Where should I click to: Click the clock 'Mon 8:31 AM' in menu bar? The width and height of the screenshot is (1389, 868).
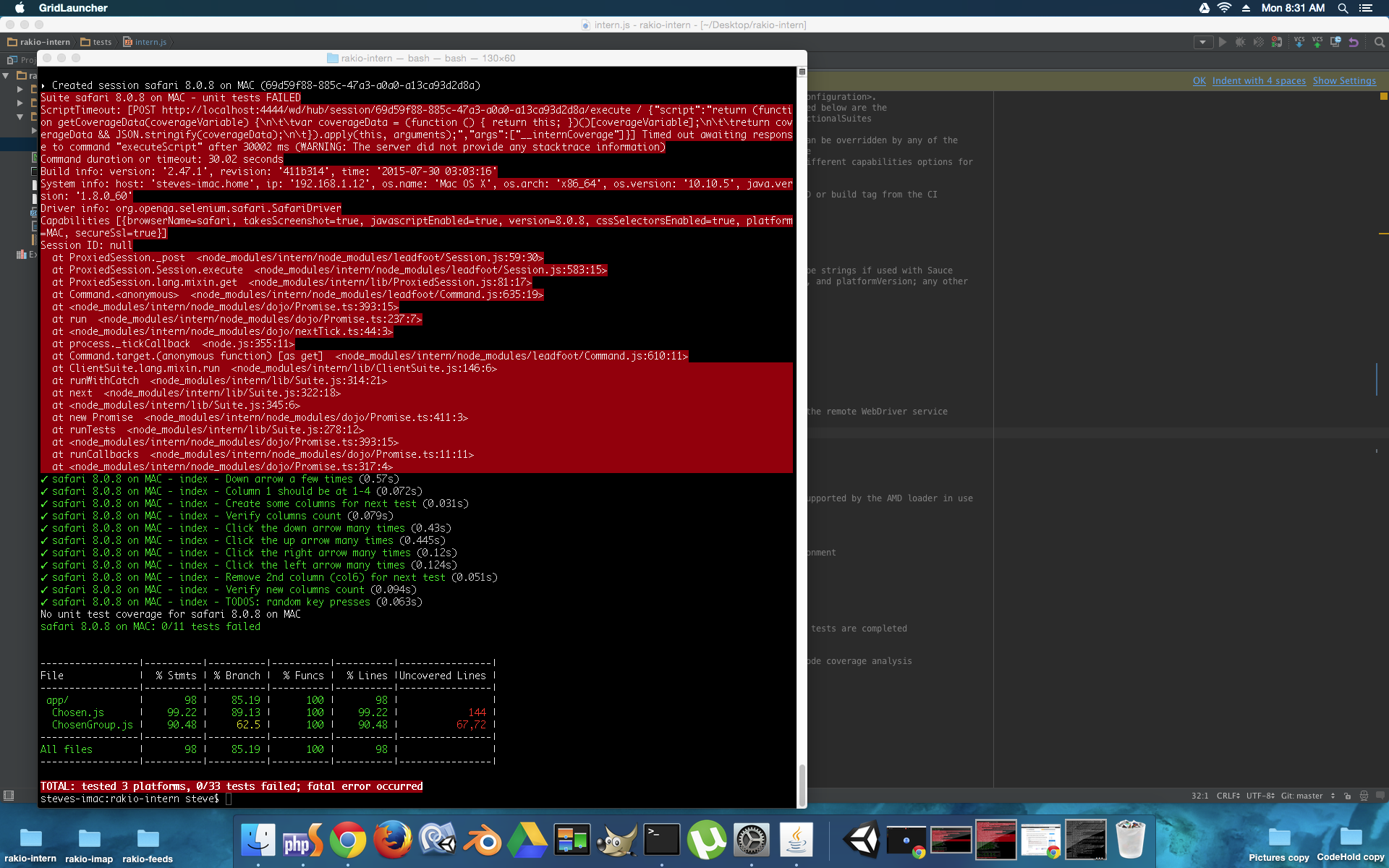click(1293, 8)
